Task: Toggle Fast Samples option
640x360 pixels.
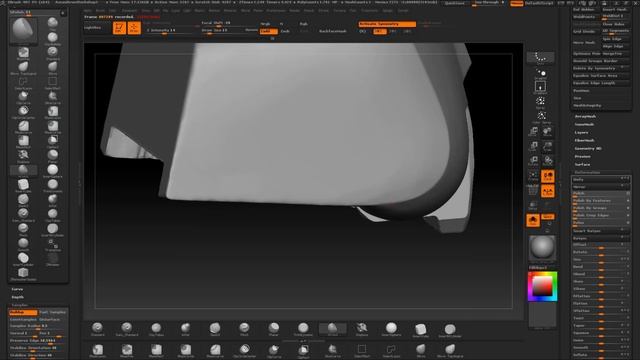Action: [x=52, y=312]
